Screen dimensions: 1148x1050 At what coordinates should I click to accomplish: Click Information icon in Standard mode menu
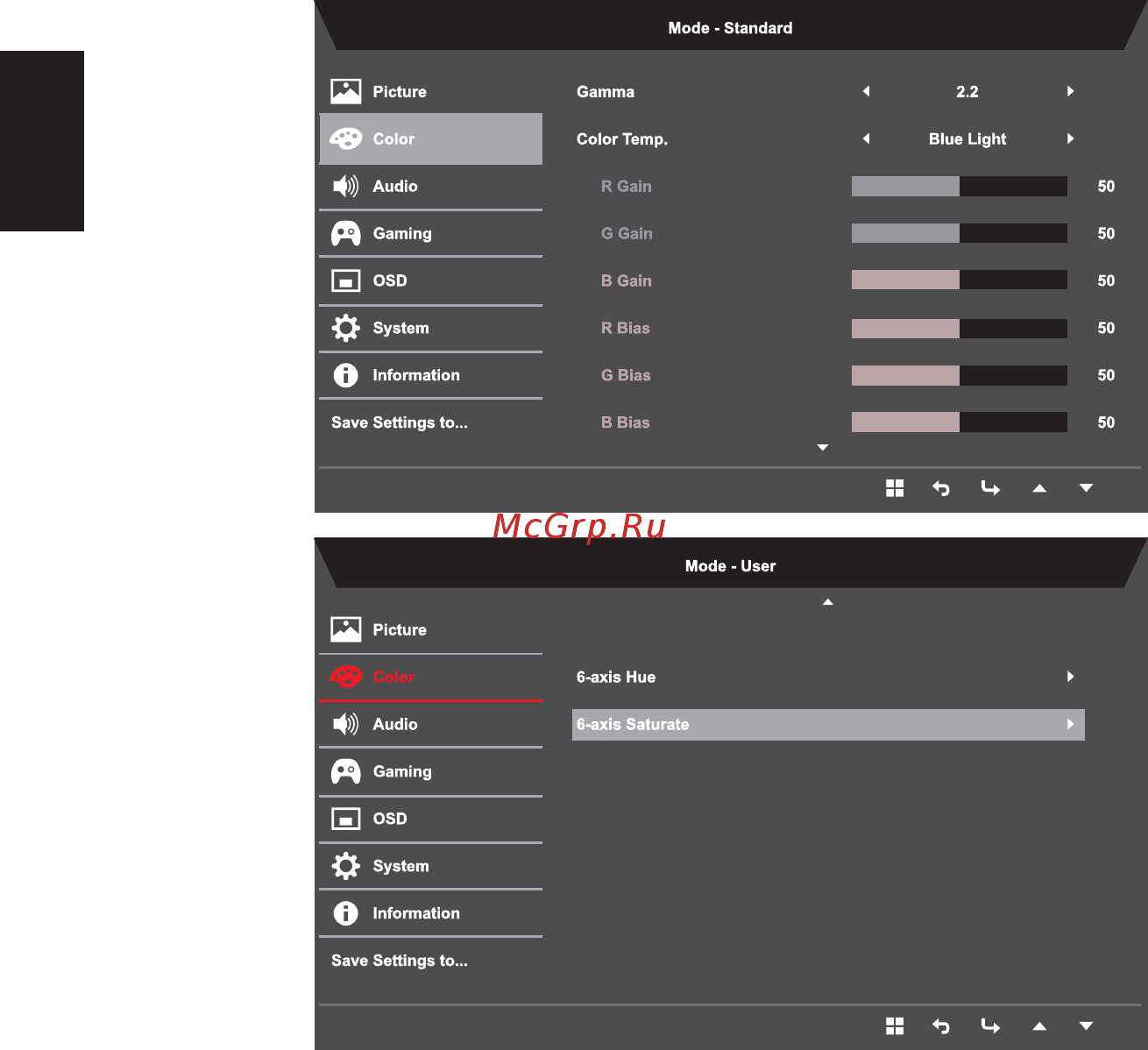pyautogui.click(x=345, y=375)
